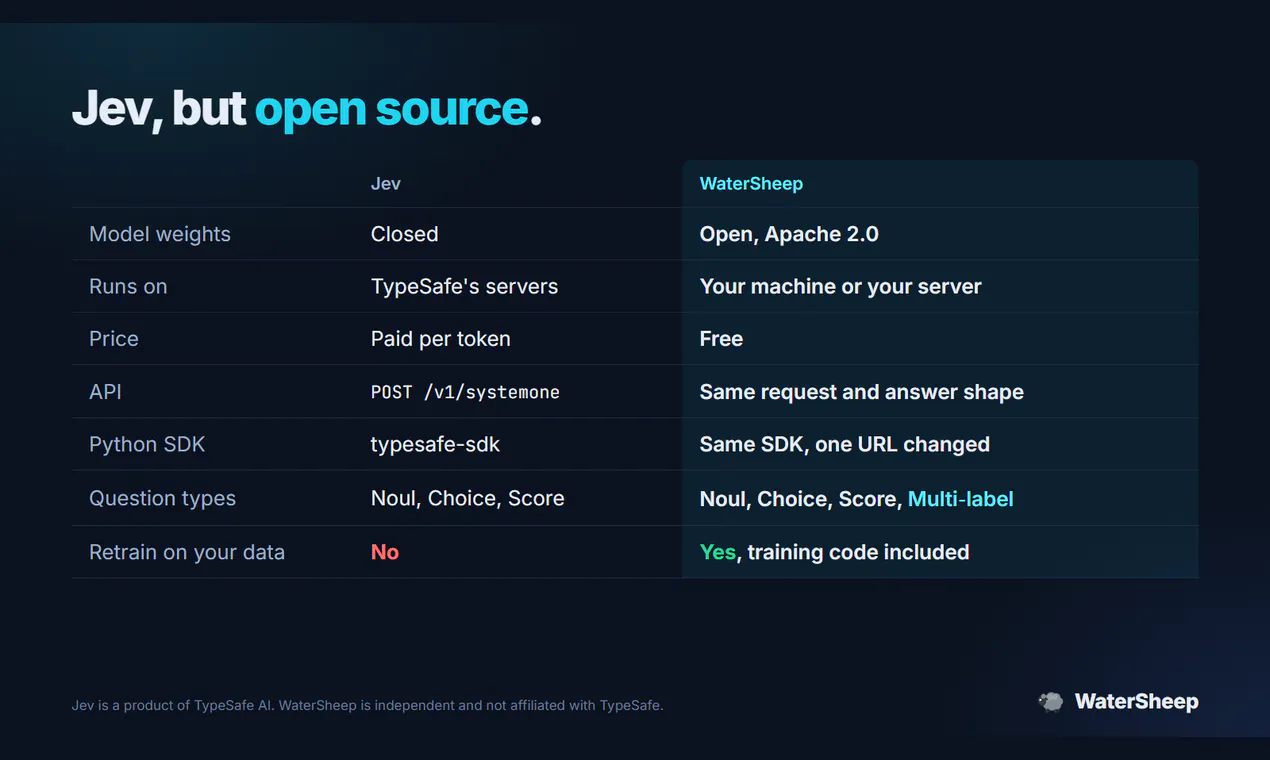Image resolution: width=1270 pixels, height=760 pixels.
Task: Click the WaterSheep brand name beside logo
Action: tap(1136, 702)
